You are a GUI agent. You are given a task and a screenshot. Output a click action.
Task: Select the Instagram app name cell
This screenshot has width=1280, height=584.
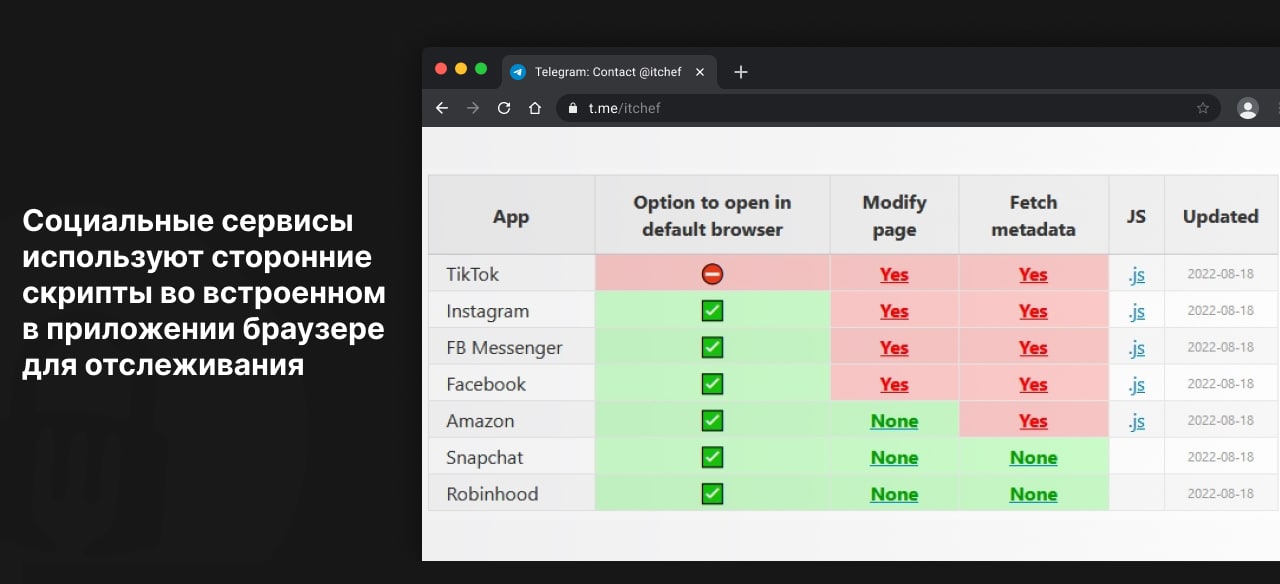511,311
